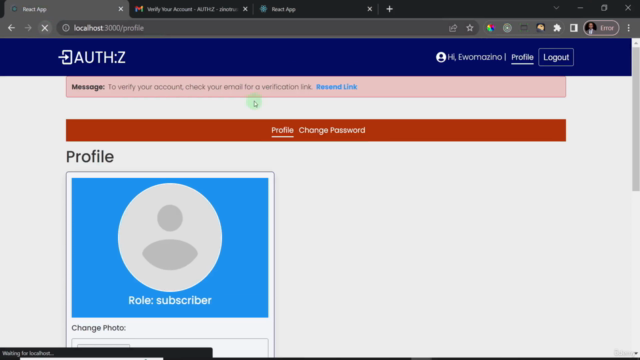Minimize the browser window
The width and height of the screenshot is (640, 360).
580,8
